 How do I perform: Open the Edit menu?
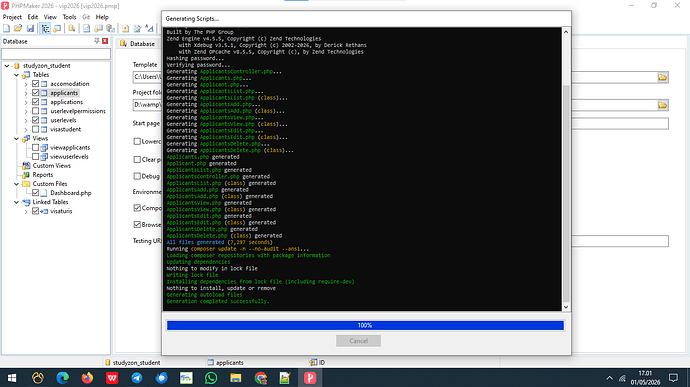[x=33, y=17]
